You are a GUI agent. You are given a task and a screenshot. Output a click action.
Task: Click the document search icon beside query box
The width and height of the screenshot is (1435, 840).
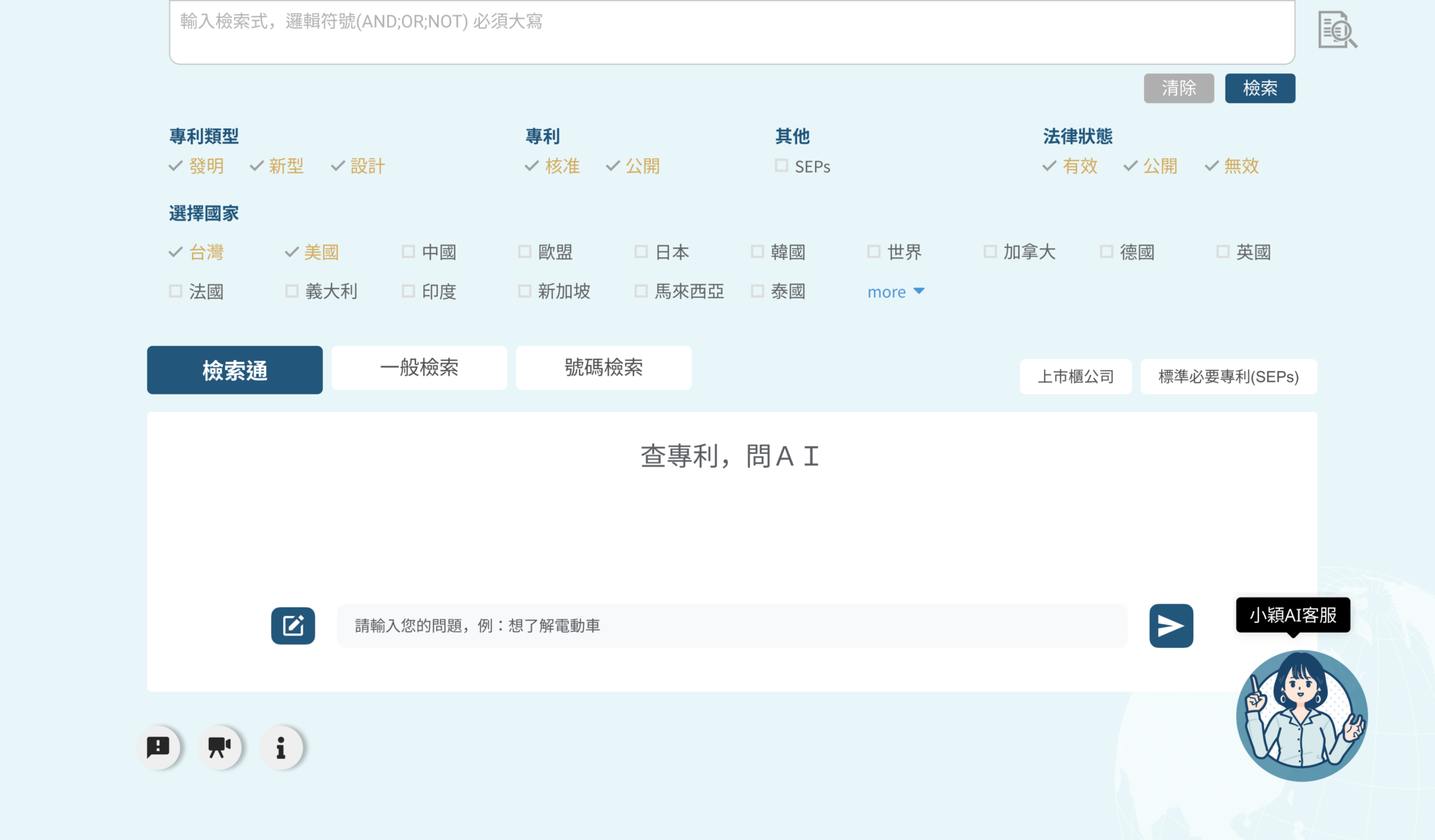point(1337,30)
